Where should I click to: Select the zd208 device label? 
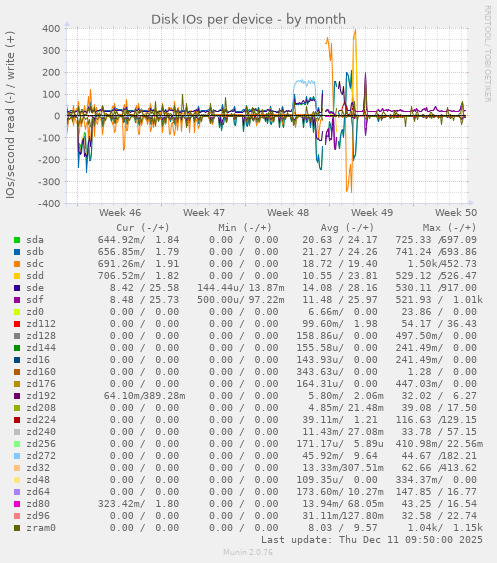[41, 408]
